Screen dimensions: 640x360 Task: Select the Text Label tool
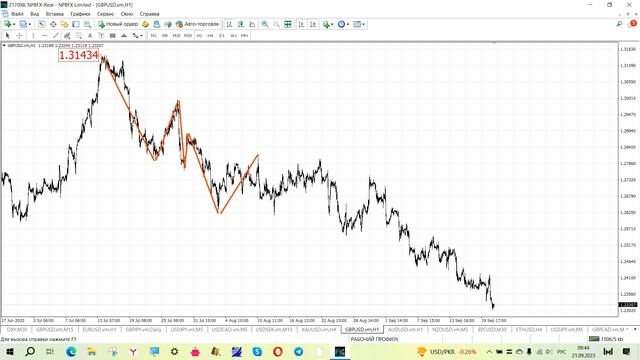point(101,36)
